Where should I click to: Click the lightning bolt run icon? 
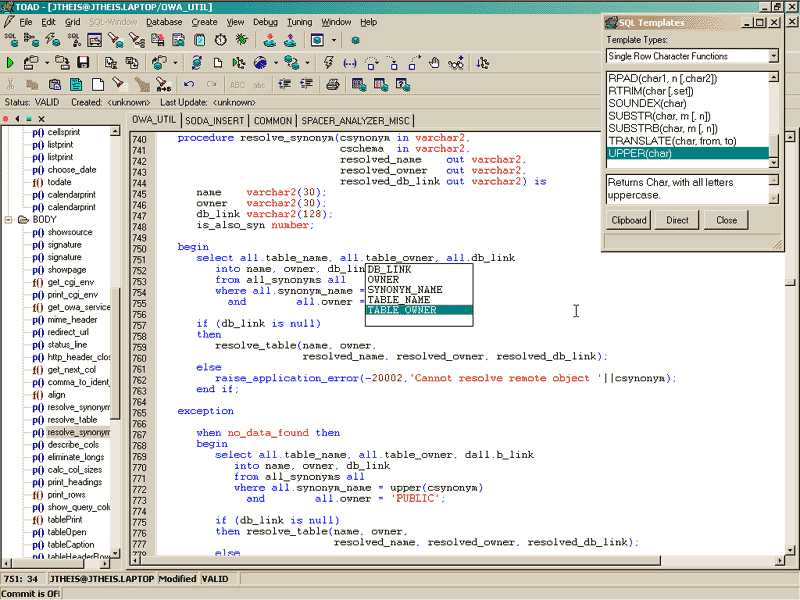tap(329, 63)
